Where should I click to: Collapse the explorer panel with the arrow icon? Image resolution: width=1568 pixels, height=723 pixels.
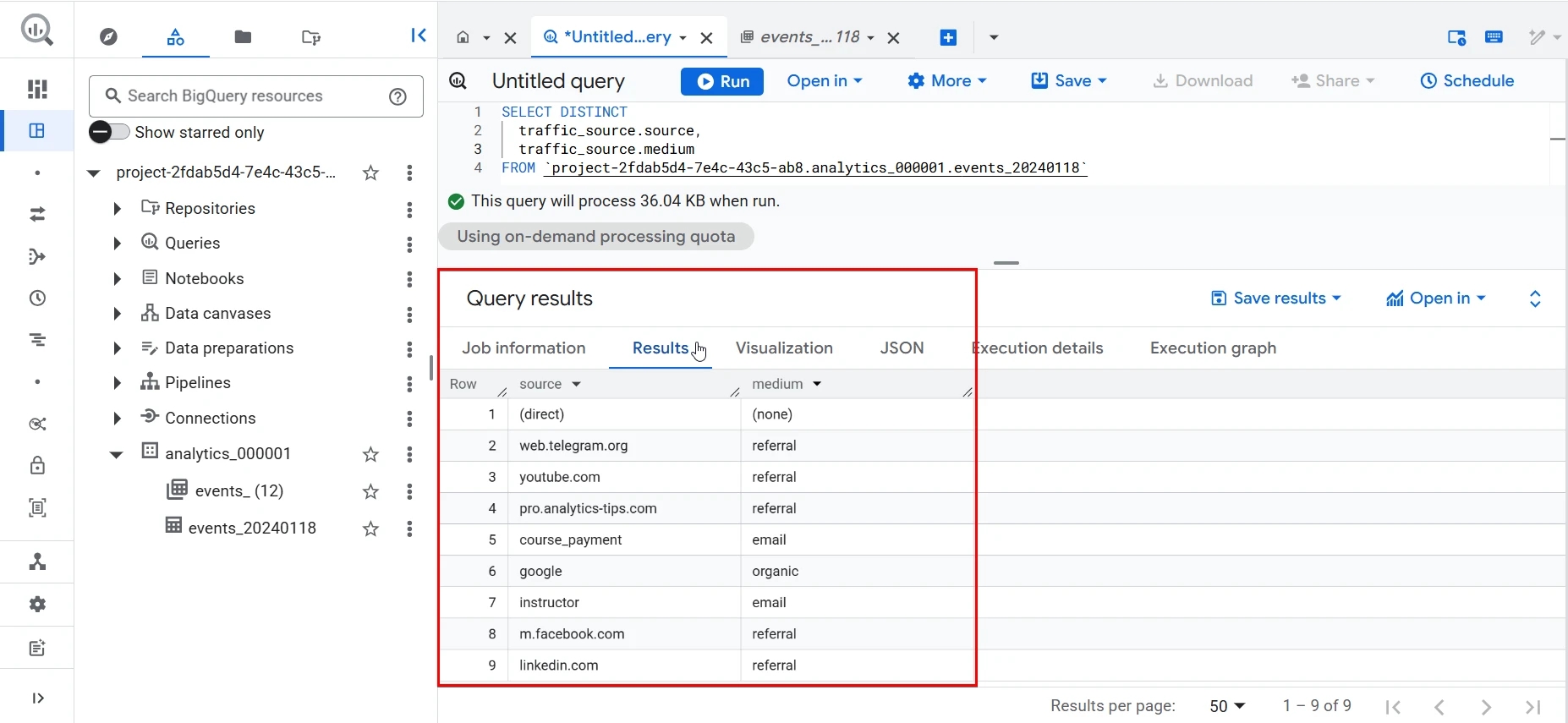coord(419,36)
